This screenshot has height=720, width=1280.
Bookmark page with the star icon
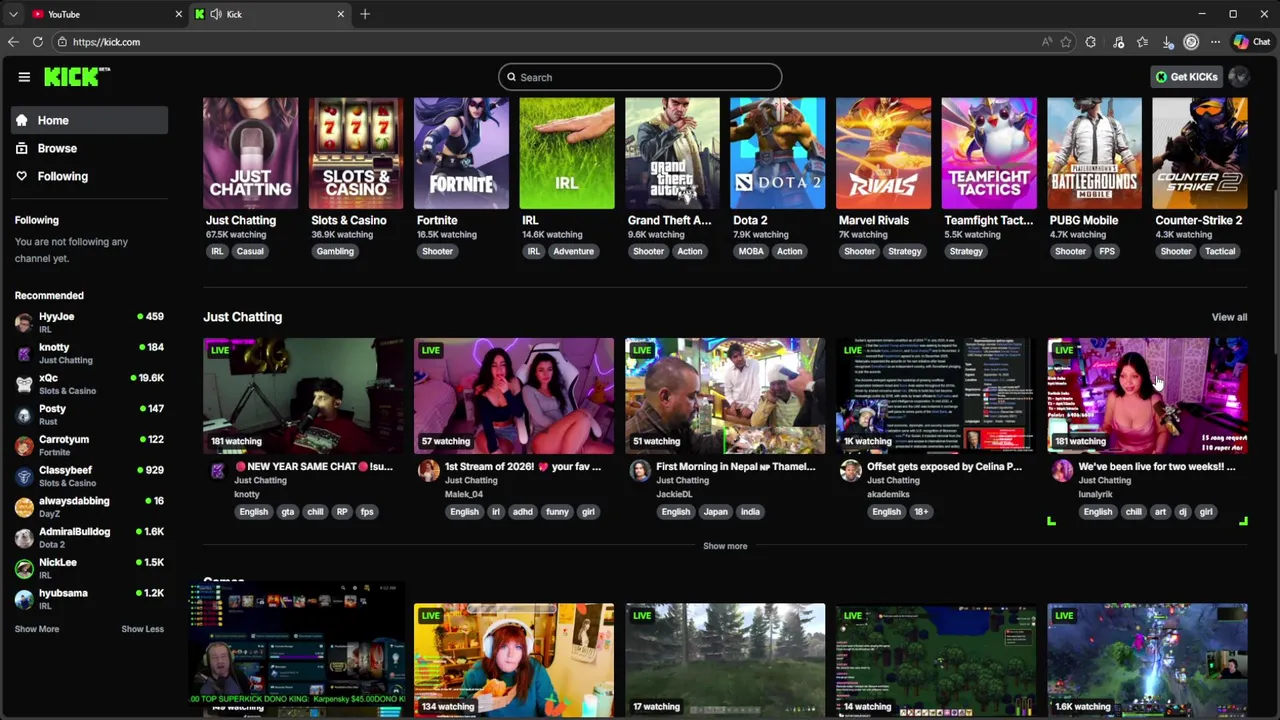1066,42
